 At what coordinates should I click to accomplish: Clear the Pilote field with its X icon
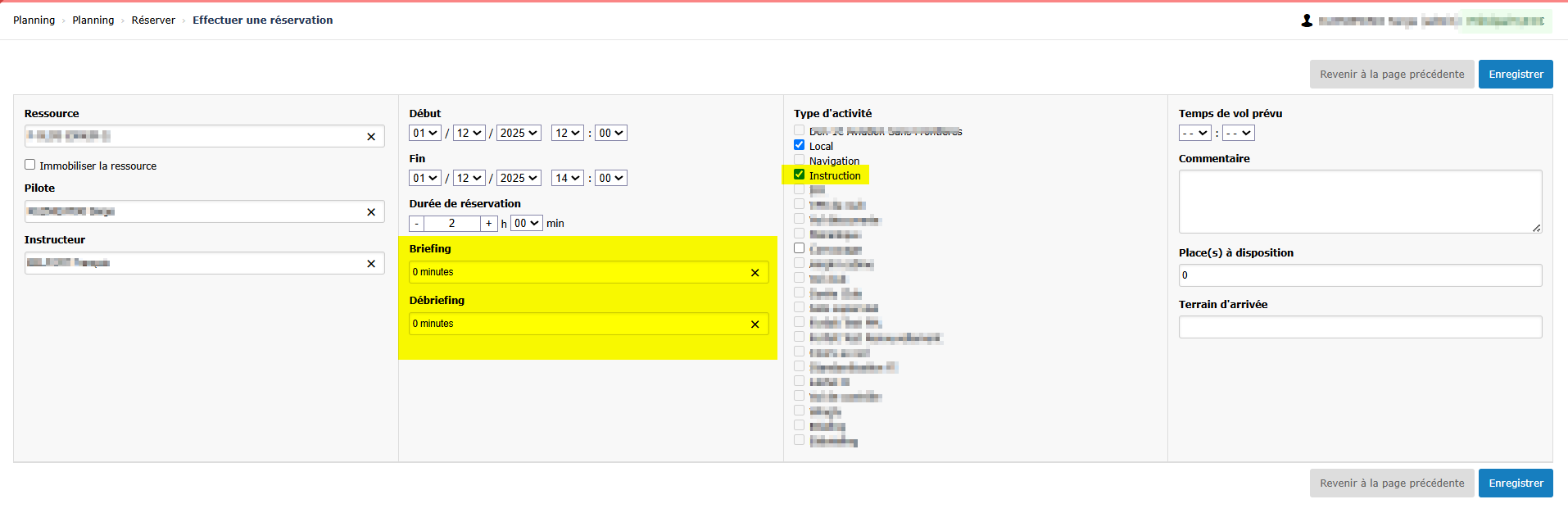point(371,212)
